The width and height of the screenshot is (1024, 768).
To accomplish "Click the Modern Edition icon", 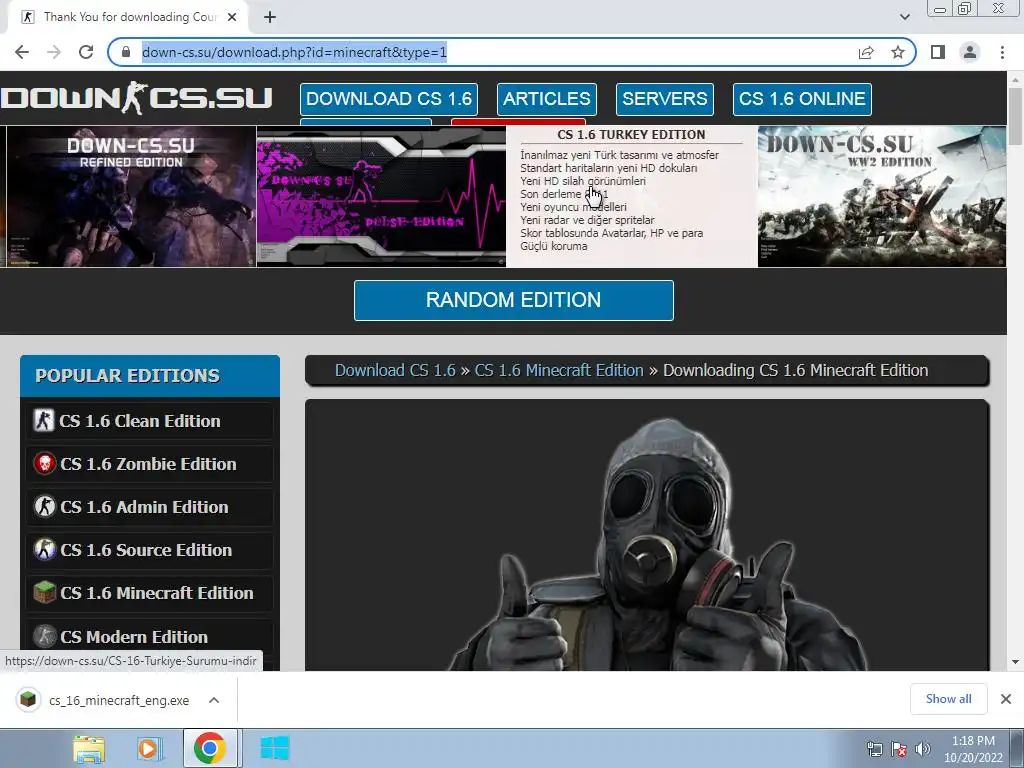I will click(44, 636).
